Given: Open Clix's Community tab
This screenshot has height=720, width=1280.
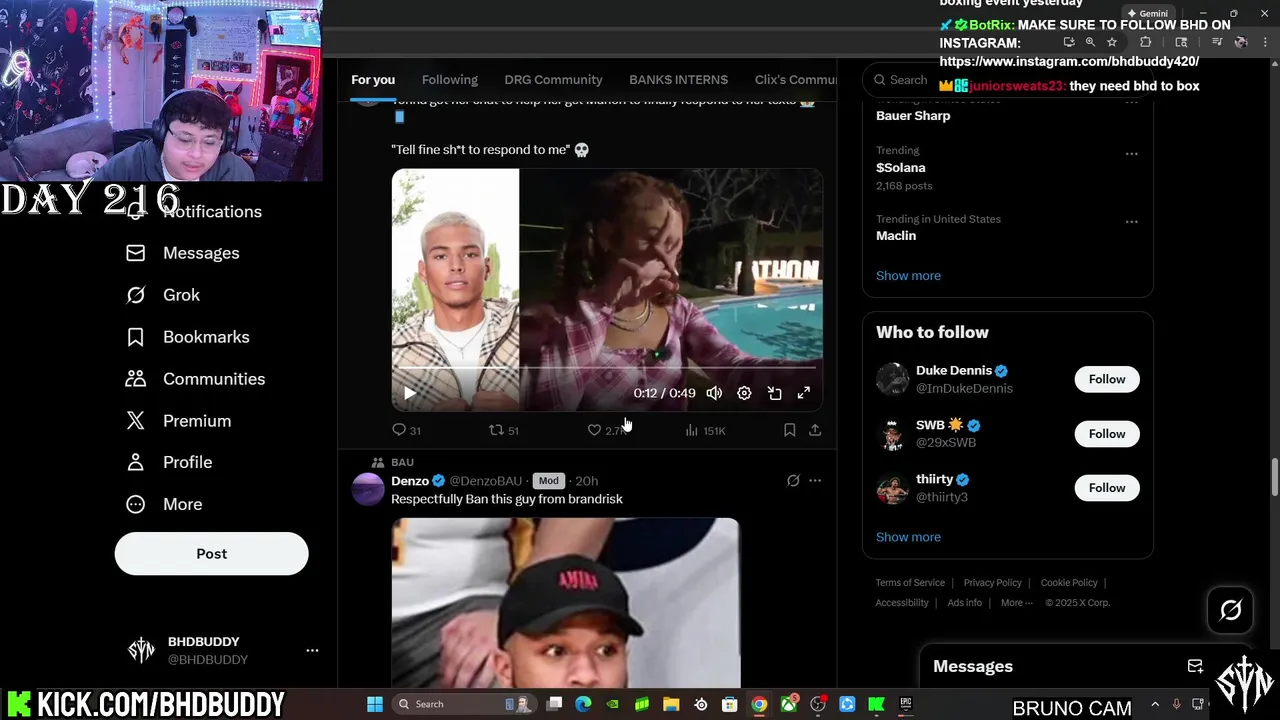Looking at the screenshot, I should 795,80.
